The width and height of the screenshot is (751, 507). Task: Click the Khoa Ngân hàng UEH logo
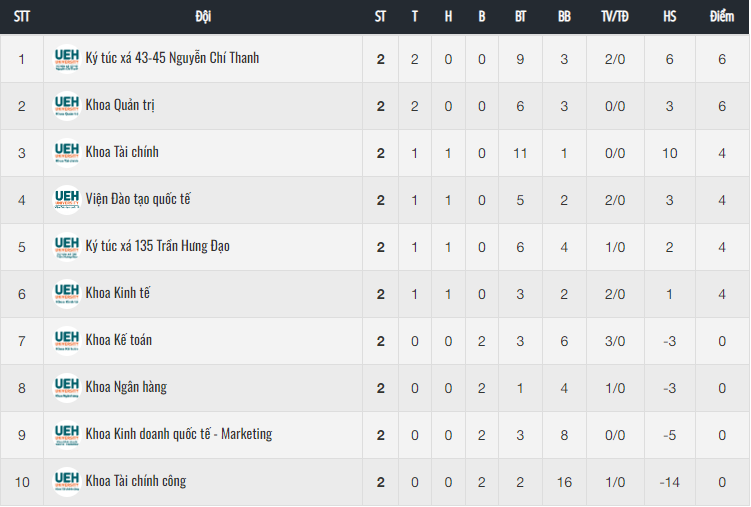67,387
